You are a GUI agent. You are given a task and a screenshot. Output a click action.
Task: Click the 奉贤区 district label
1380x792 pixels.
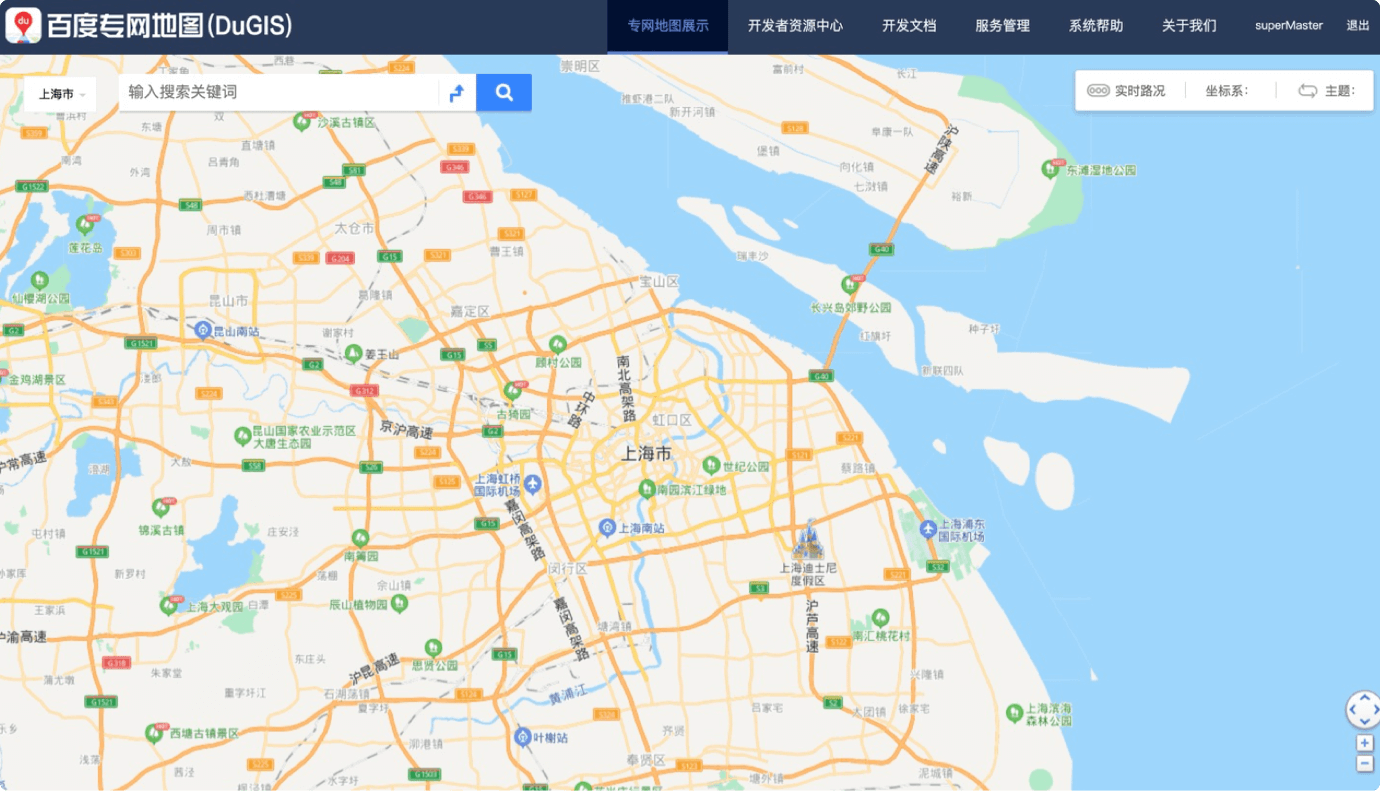tap(647, 760)
